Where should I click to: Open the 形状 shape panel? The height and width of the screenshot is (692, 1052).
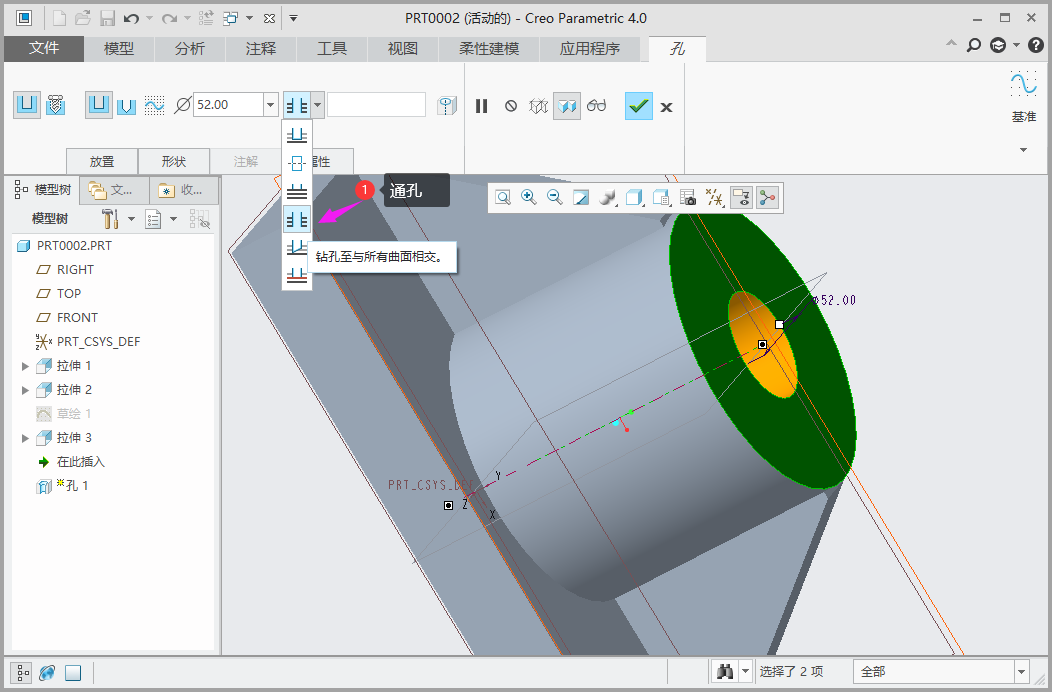(174, 161)
